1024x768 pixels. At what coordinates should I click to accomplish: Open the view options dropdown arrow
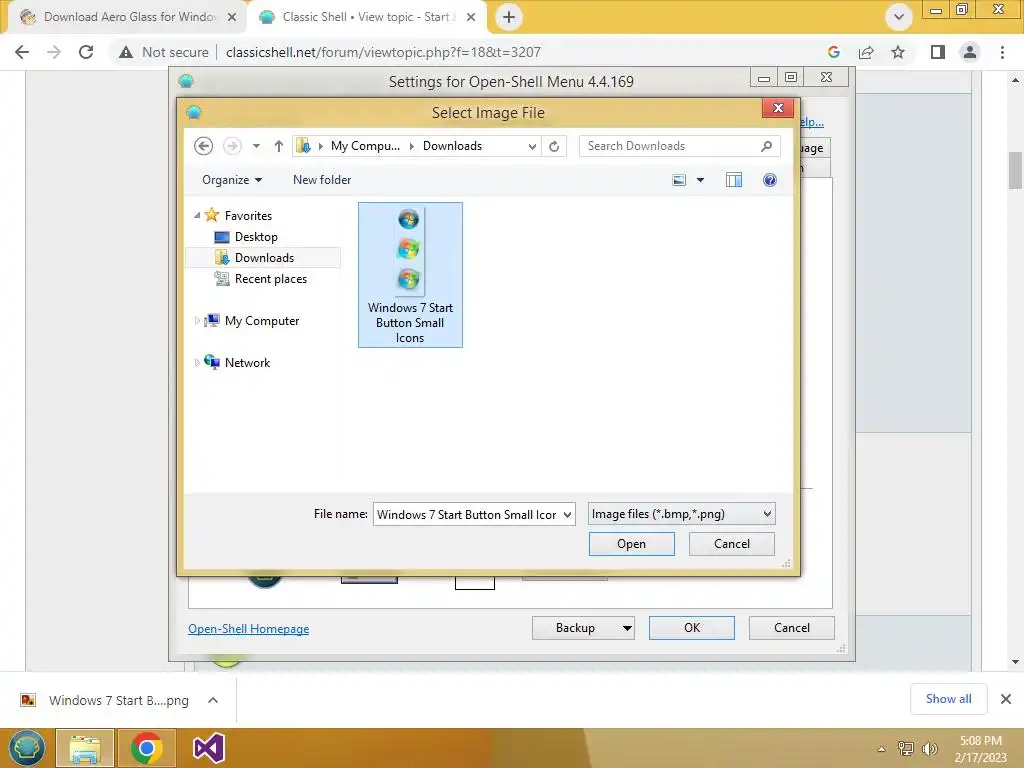(x=700, y=180)
